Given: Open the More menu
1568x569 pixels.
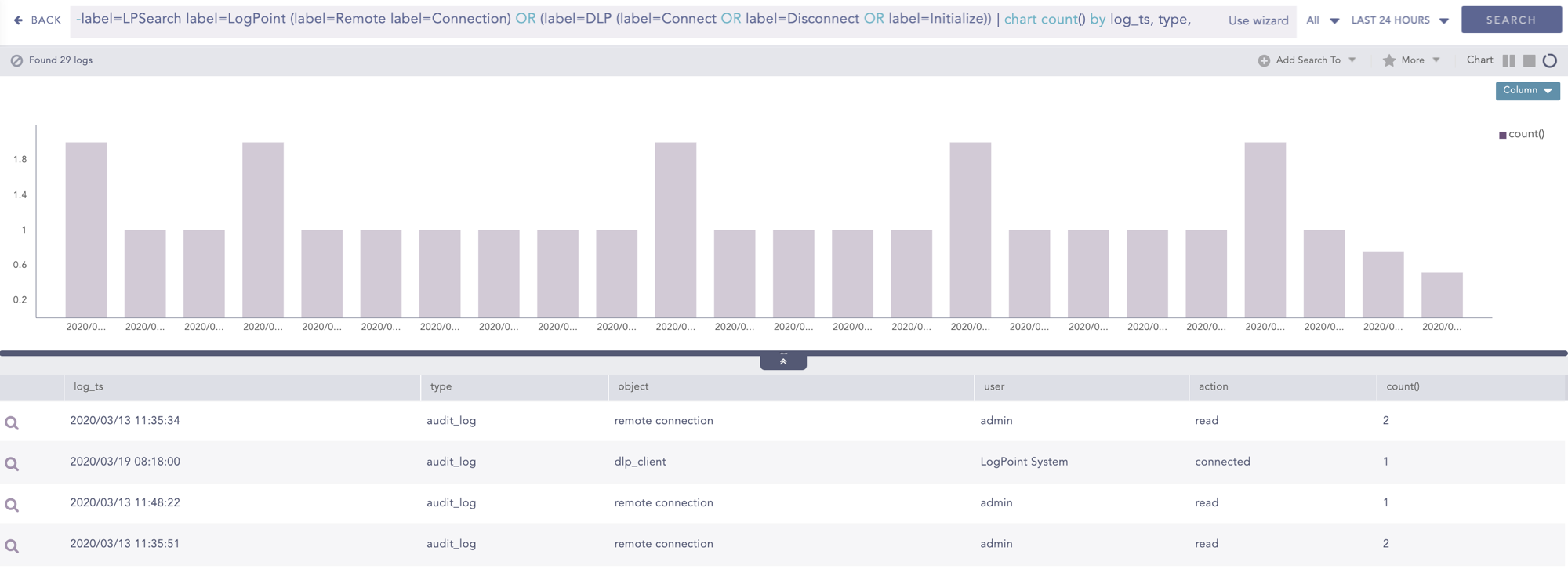Looking at the screenshot, I should (1419, 60).
